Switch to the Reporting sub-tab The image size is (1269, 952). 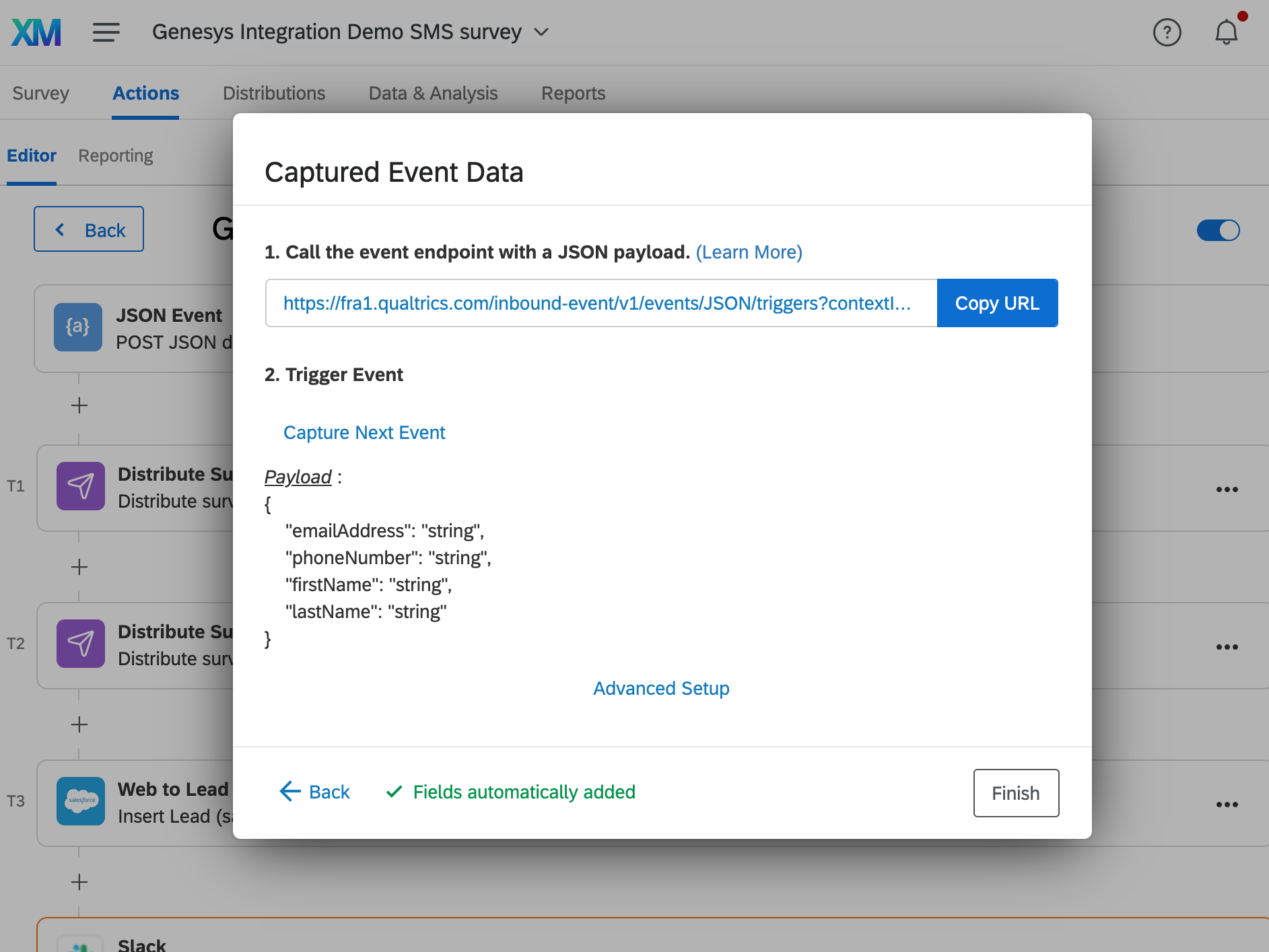[116, 156]
